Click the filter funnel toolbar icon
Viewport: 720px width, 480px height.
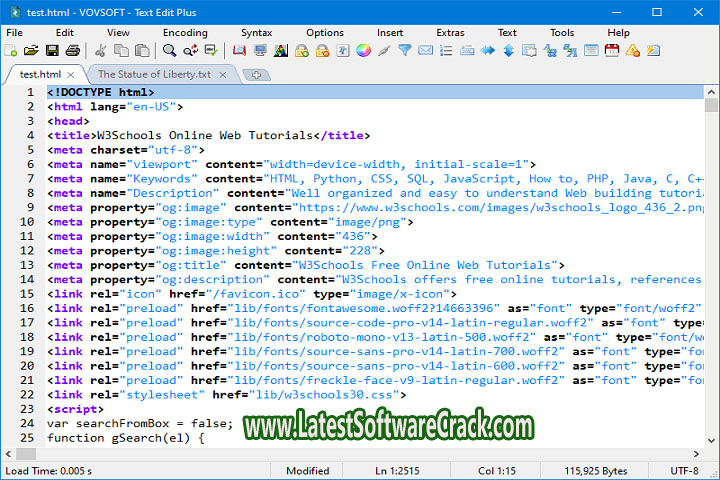[x=405, y=50]
